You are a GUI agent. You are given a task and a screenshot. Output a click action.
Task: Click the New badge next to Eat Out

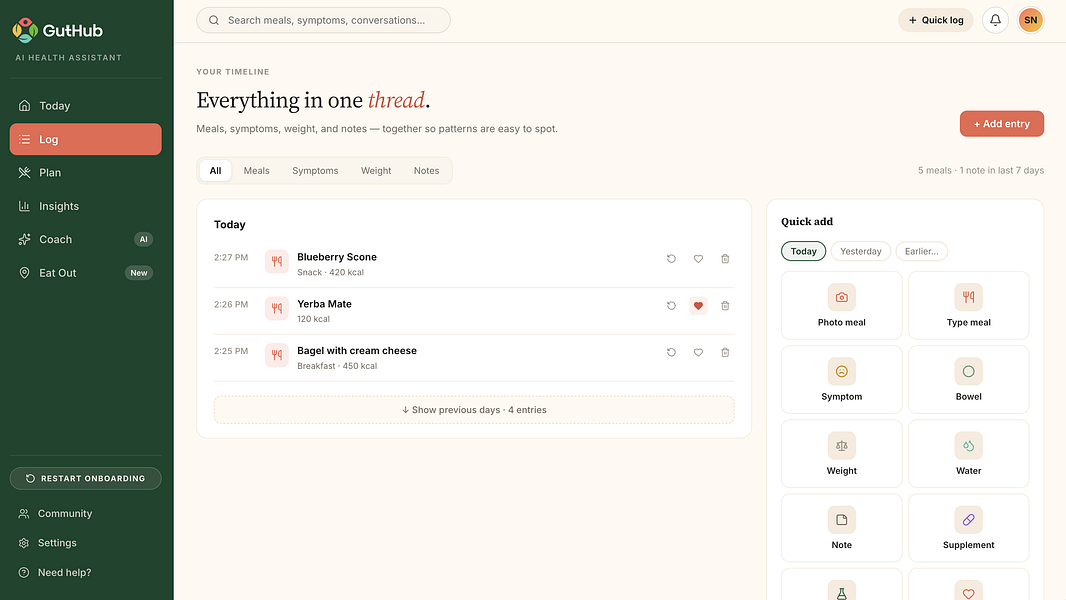(x=139, y=272)
